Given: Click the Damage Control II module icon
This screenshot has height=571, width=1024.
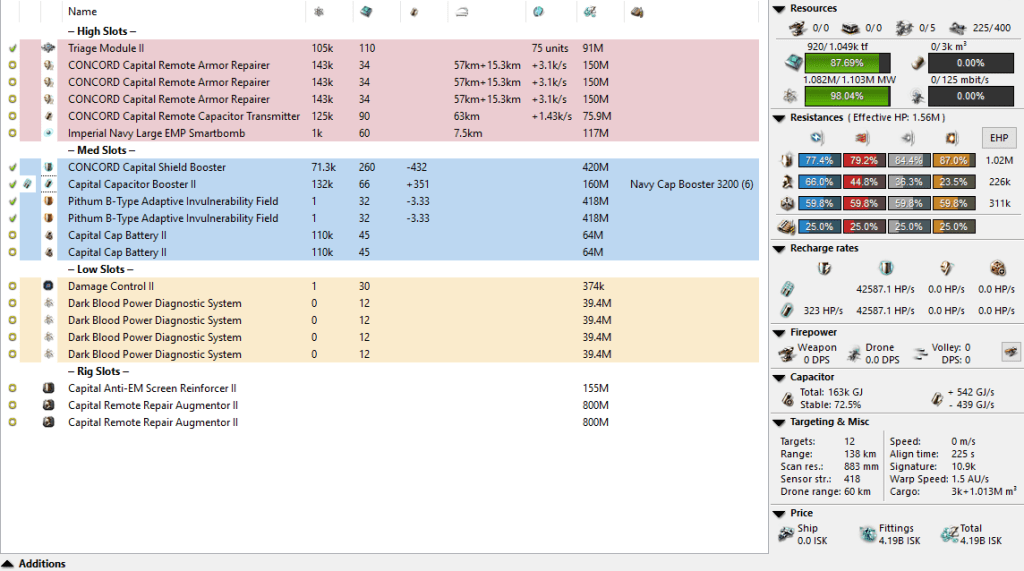Looking at the screenshot, I should coord(48,286).
